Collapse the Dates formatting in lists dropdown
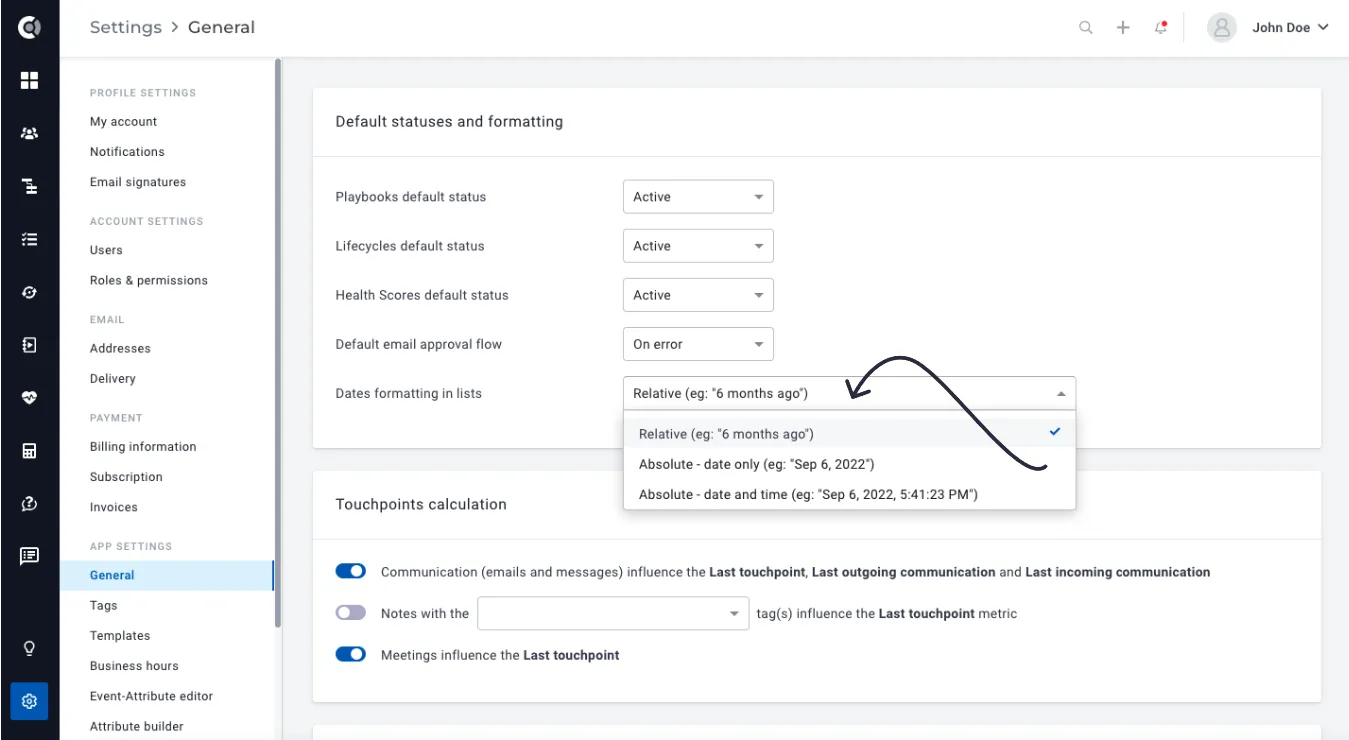The width and height of the screenshot is (1349, 740). pos(849,393)
